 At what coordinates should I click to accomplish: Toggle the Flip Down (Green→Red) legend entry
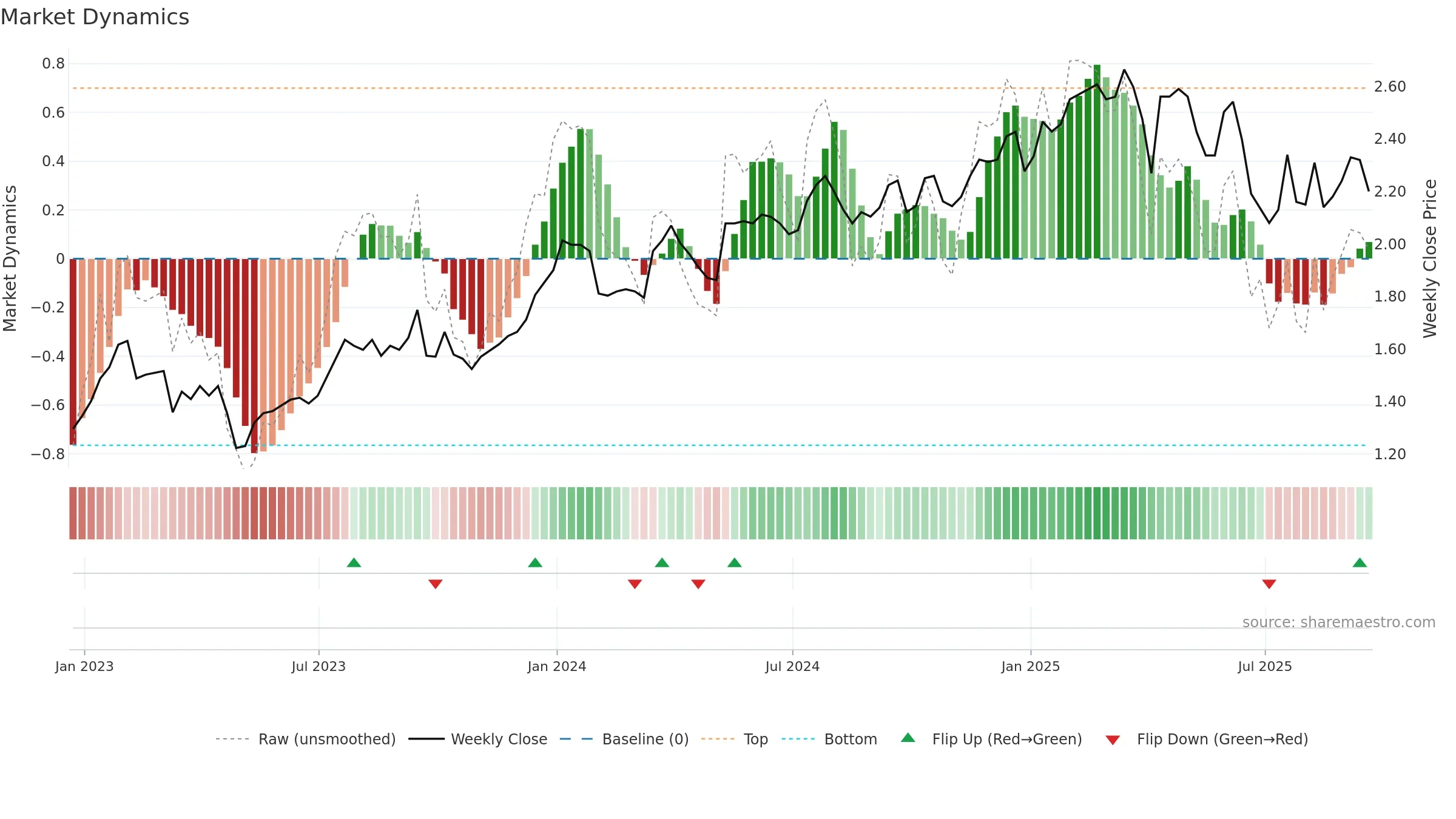[1206, 739]
